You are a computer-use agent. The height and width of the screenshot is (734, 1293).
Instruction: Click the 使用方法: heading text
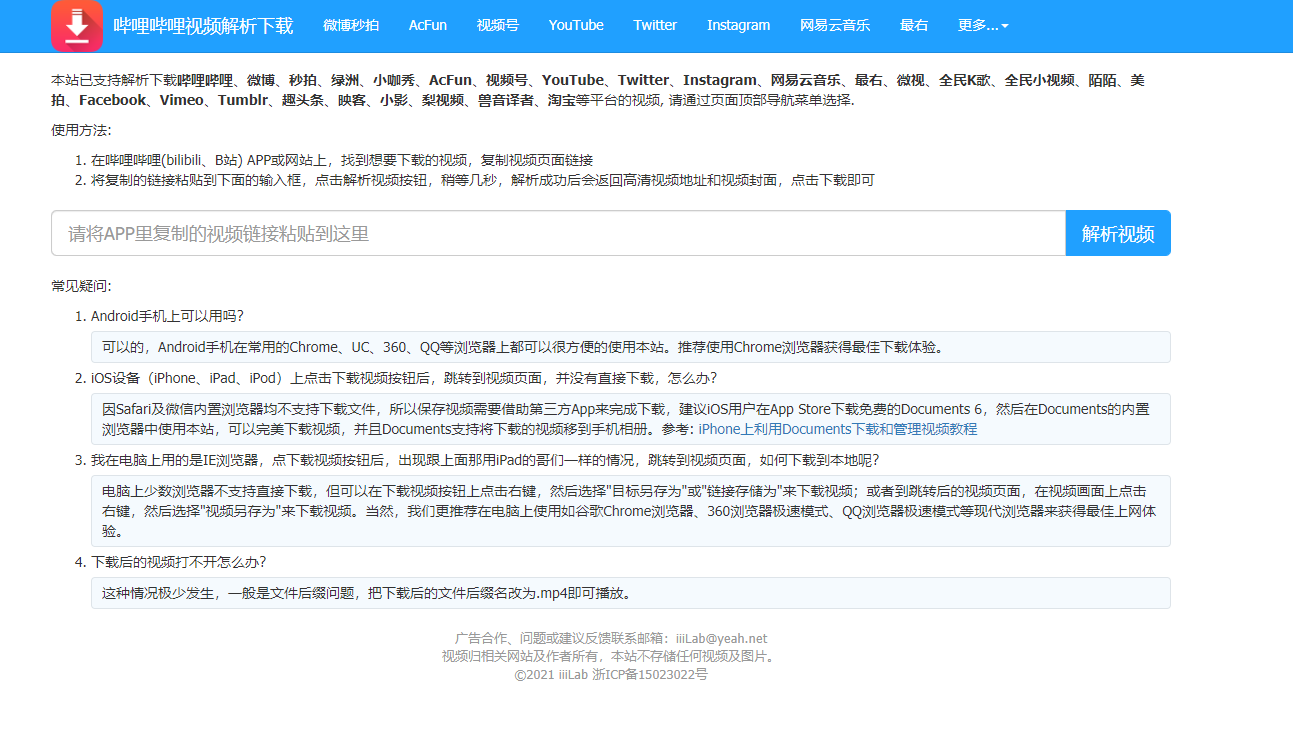[x=82, y=130]
